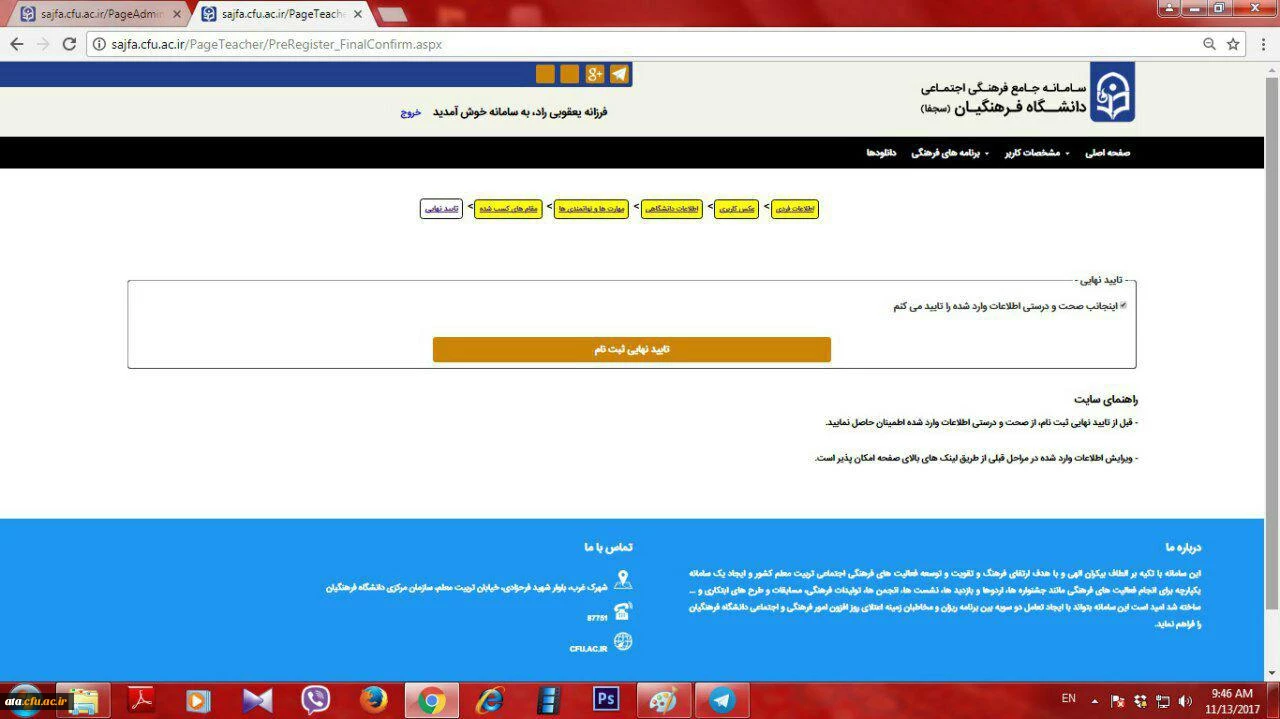Screen dimensions: 1280x719
Task: Reload the page with the refresh icon
Action: [x=69, y=44]
